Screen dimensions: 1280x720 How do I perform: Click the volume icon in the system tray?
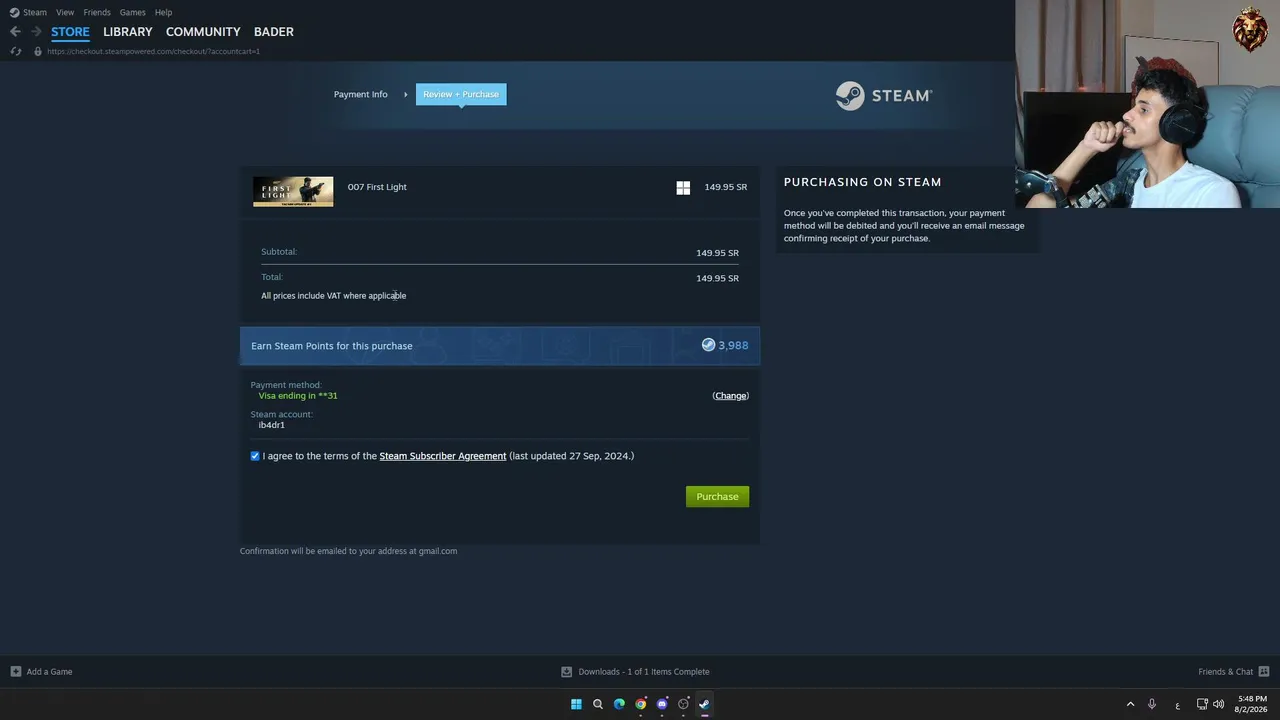(x=1218, y=704)
